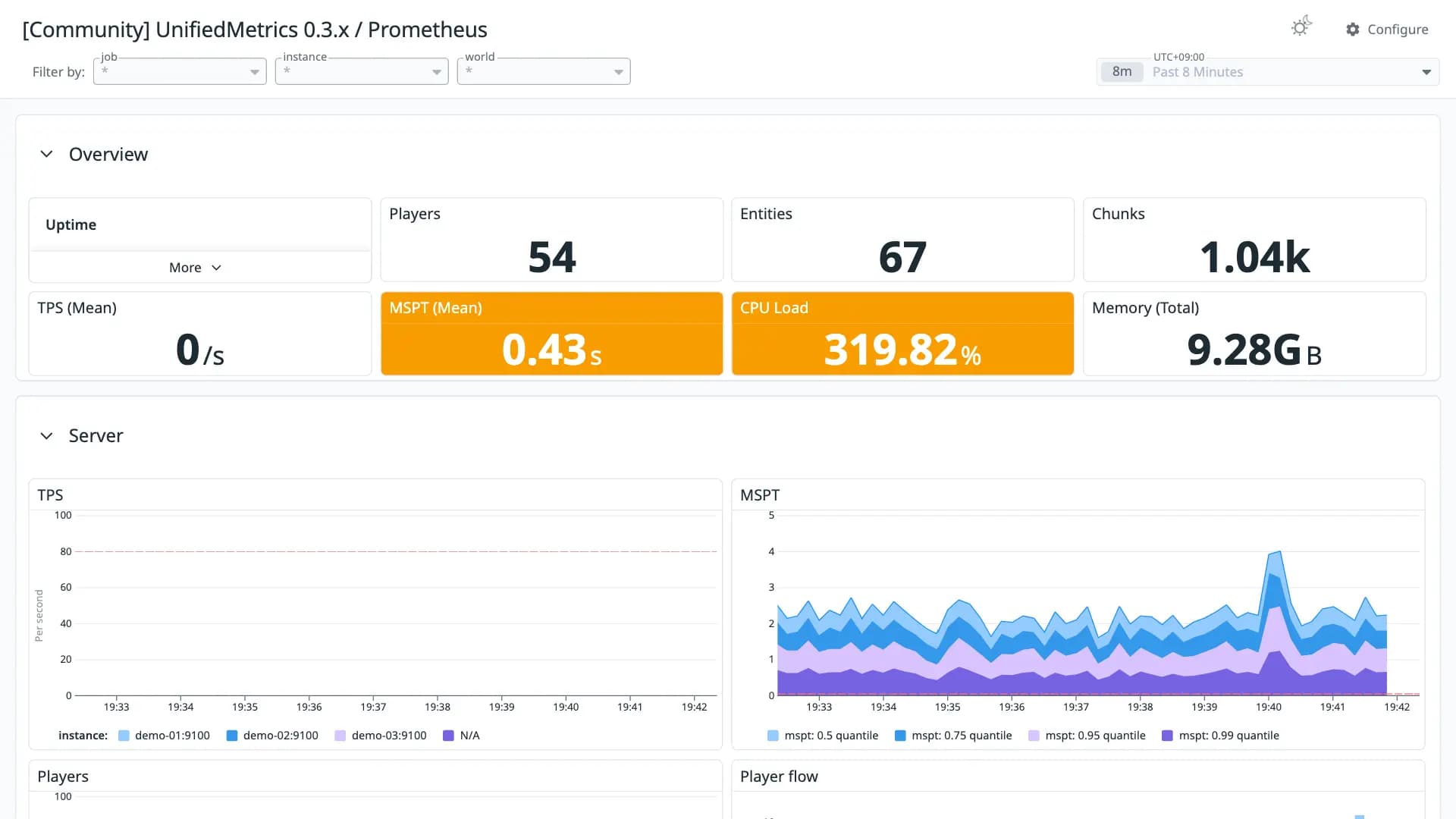This screenshot has width=1456, height=819.
Task: Click the Filter by: label
Action: 58,72
